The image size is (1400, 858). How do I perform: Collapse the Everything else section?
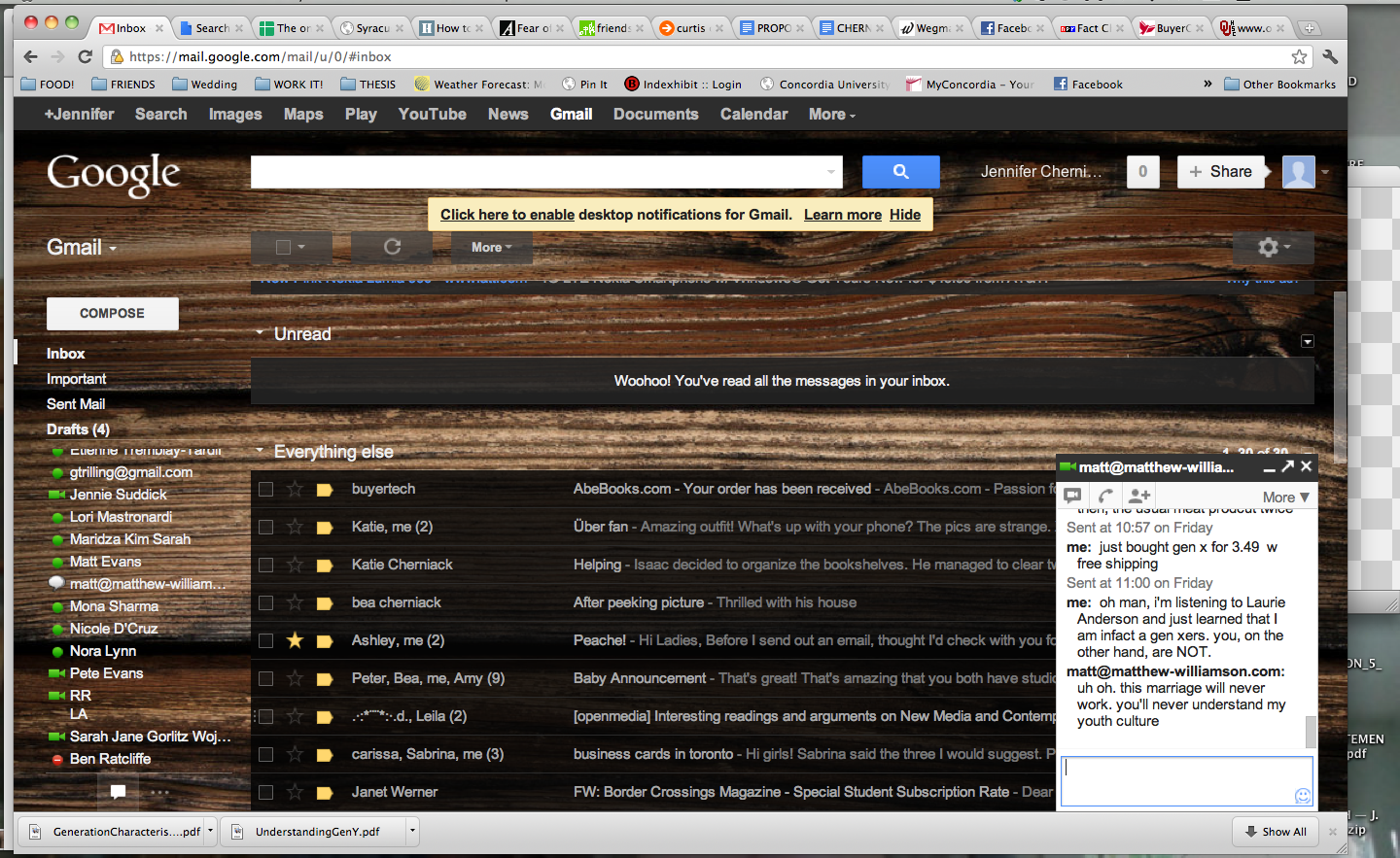(260, 451)
